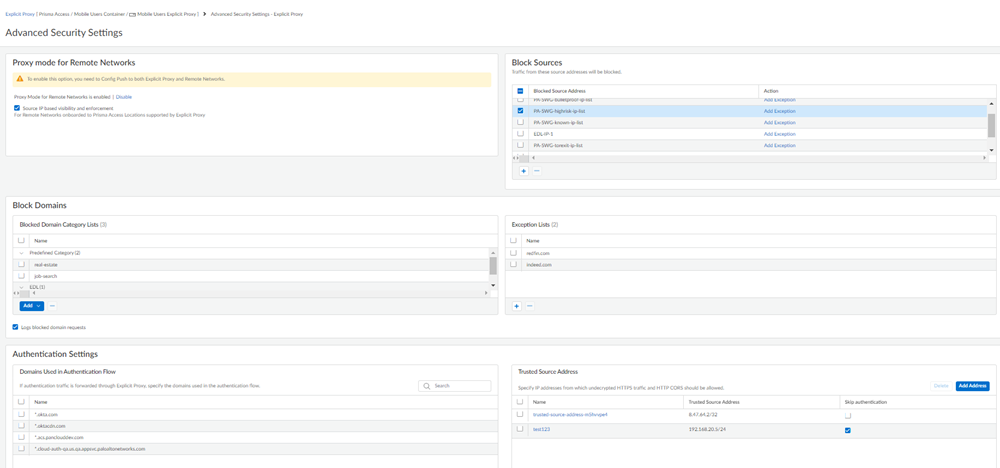The width and height of the screenshot is (1000, 468).
Task: Uncheck Source IP based visibility and enforcement
Action: 17,108
